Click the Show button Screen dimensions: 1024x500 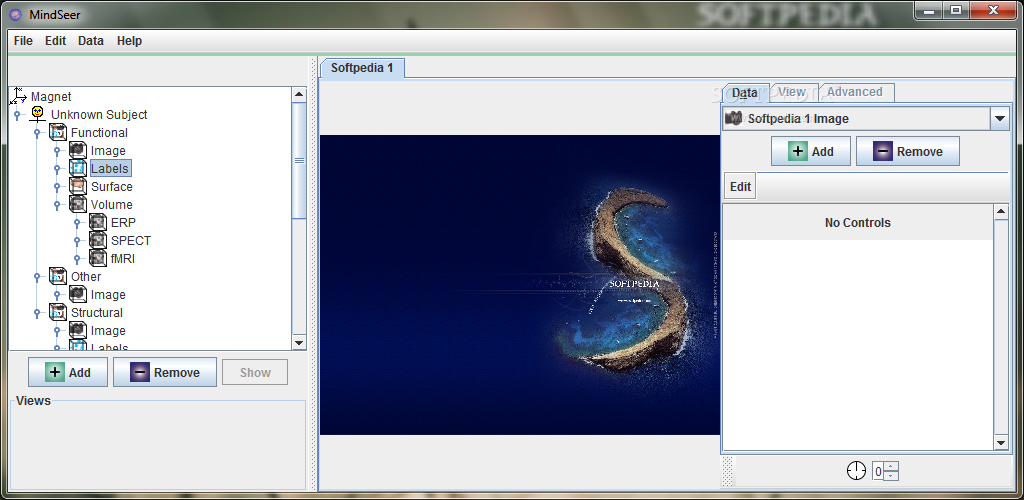[255, 373]
